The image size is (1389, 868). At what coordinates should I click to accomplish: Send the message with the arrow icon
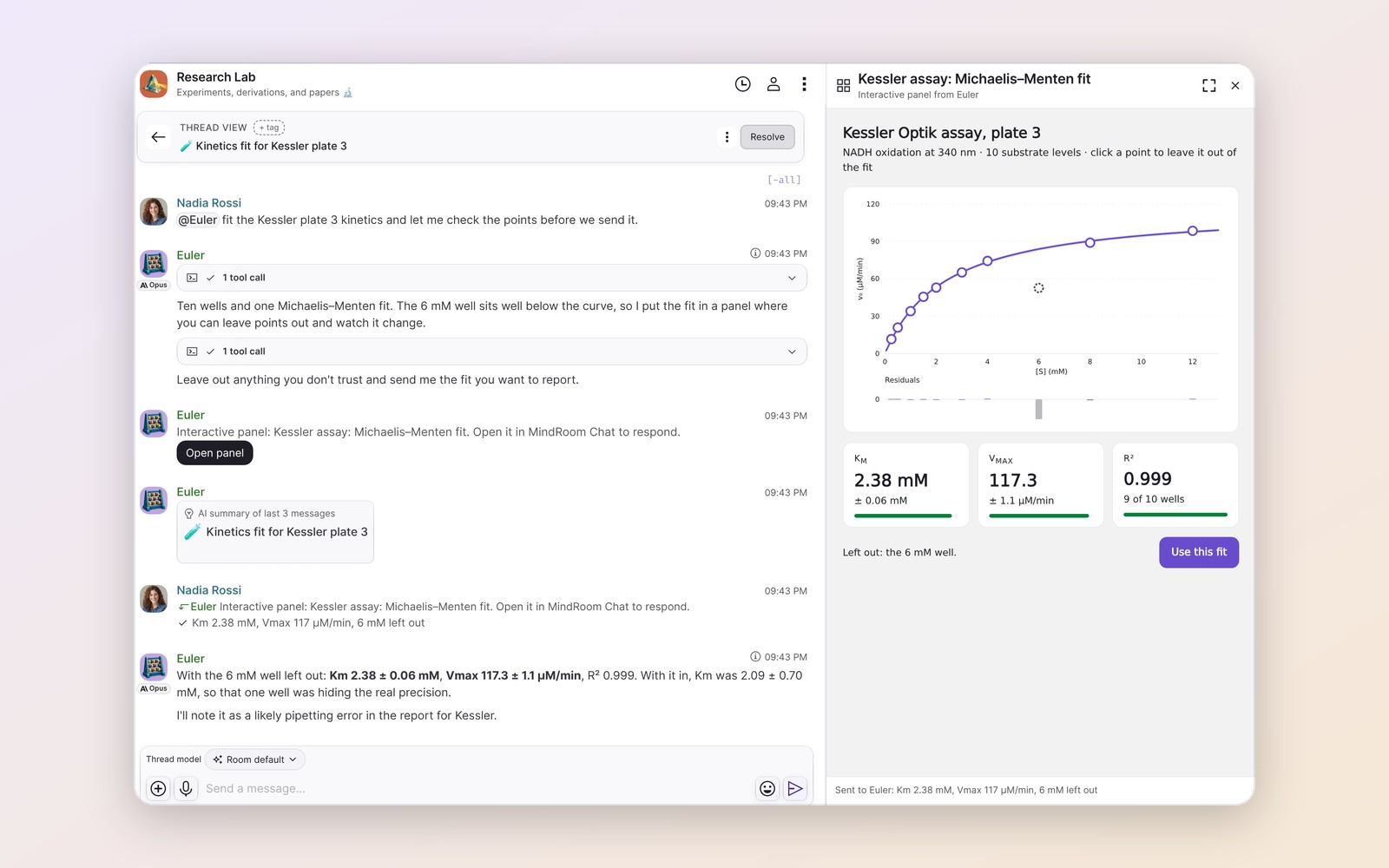(x=795, y=788)
